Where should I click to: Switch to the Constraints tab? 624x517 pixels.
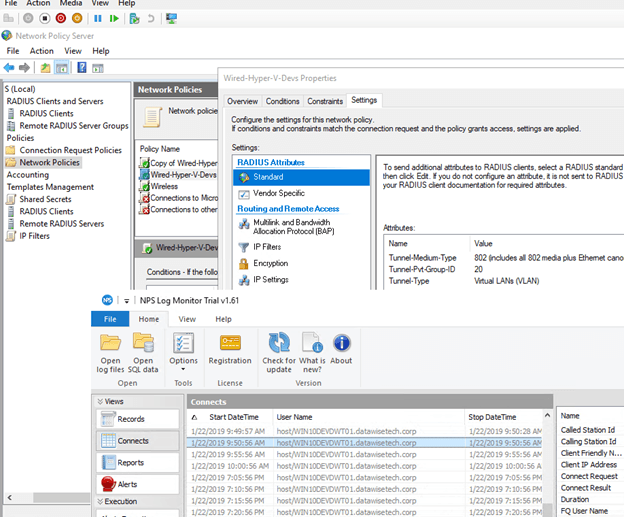pos(325,101)
